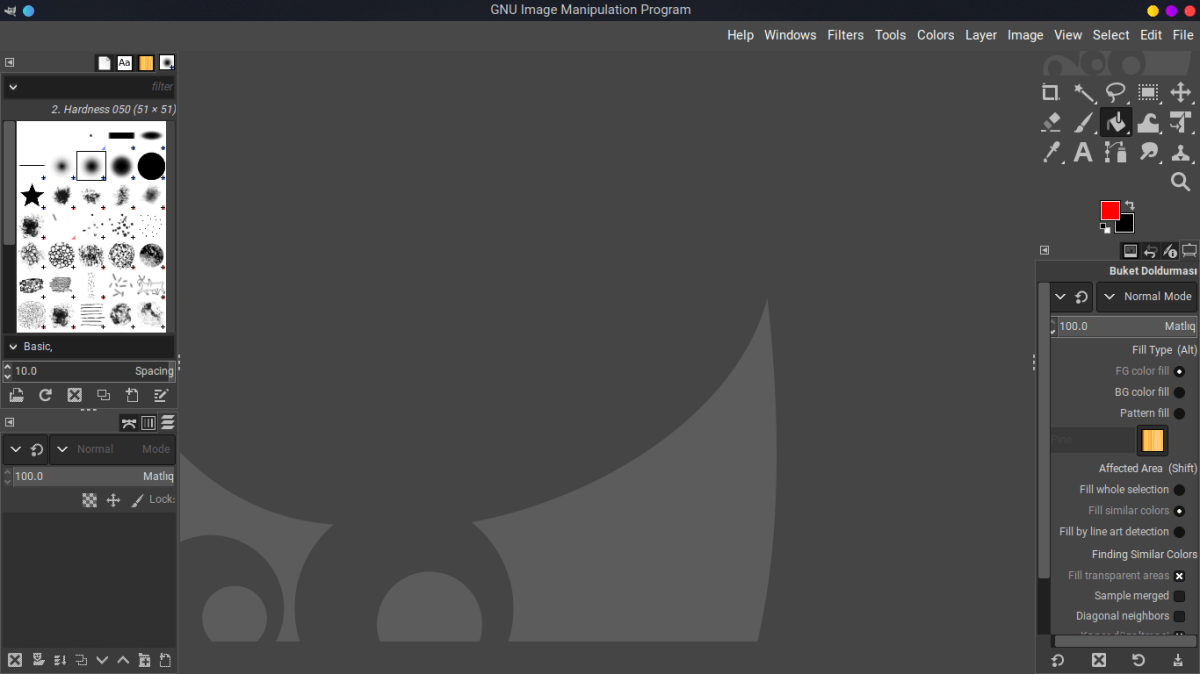Screen dimensions: 1200x674
Task: Open the Normal Mode dropdown
Action: point(1147,296)
